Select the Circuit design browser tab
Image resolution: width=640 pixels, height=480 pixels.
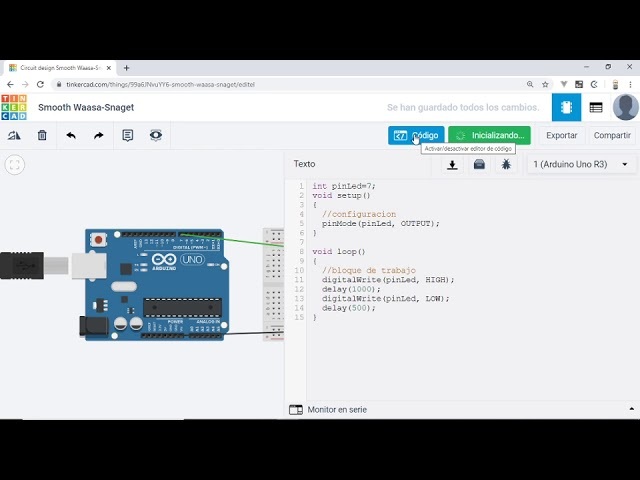click(60, 68)
